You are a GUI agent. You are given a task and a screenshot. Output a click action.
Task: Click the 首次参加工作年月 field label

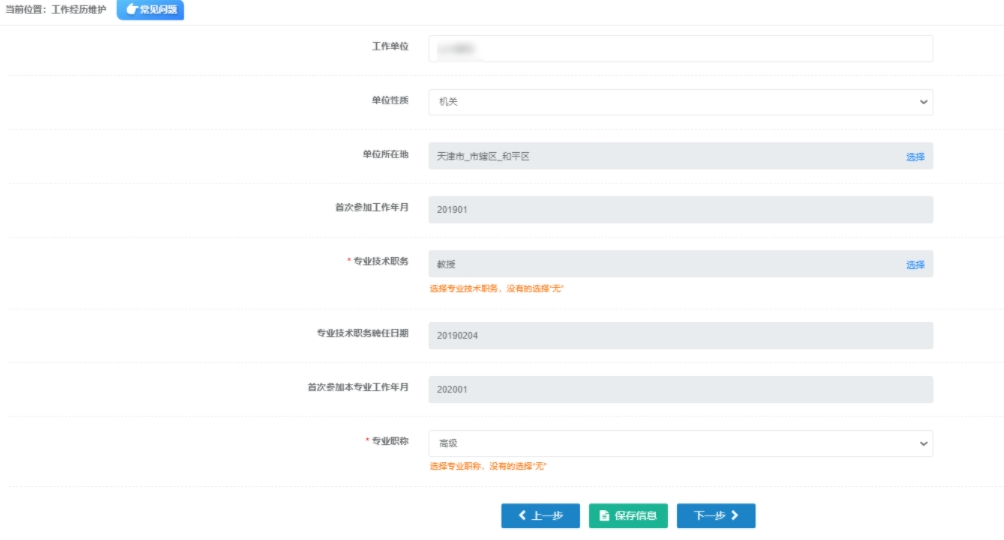[x=371, y=209]
